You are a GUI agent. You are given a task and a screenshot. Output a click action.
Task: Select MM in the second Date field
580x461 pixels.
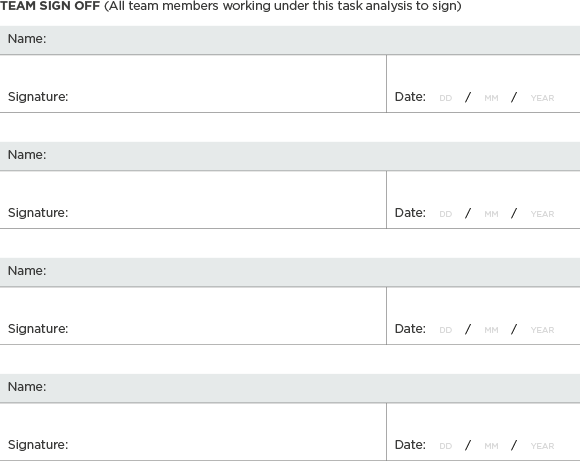click(491, 214)
